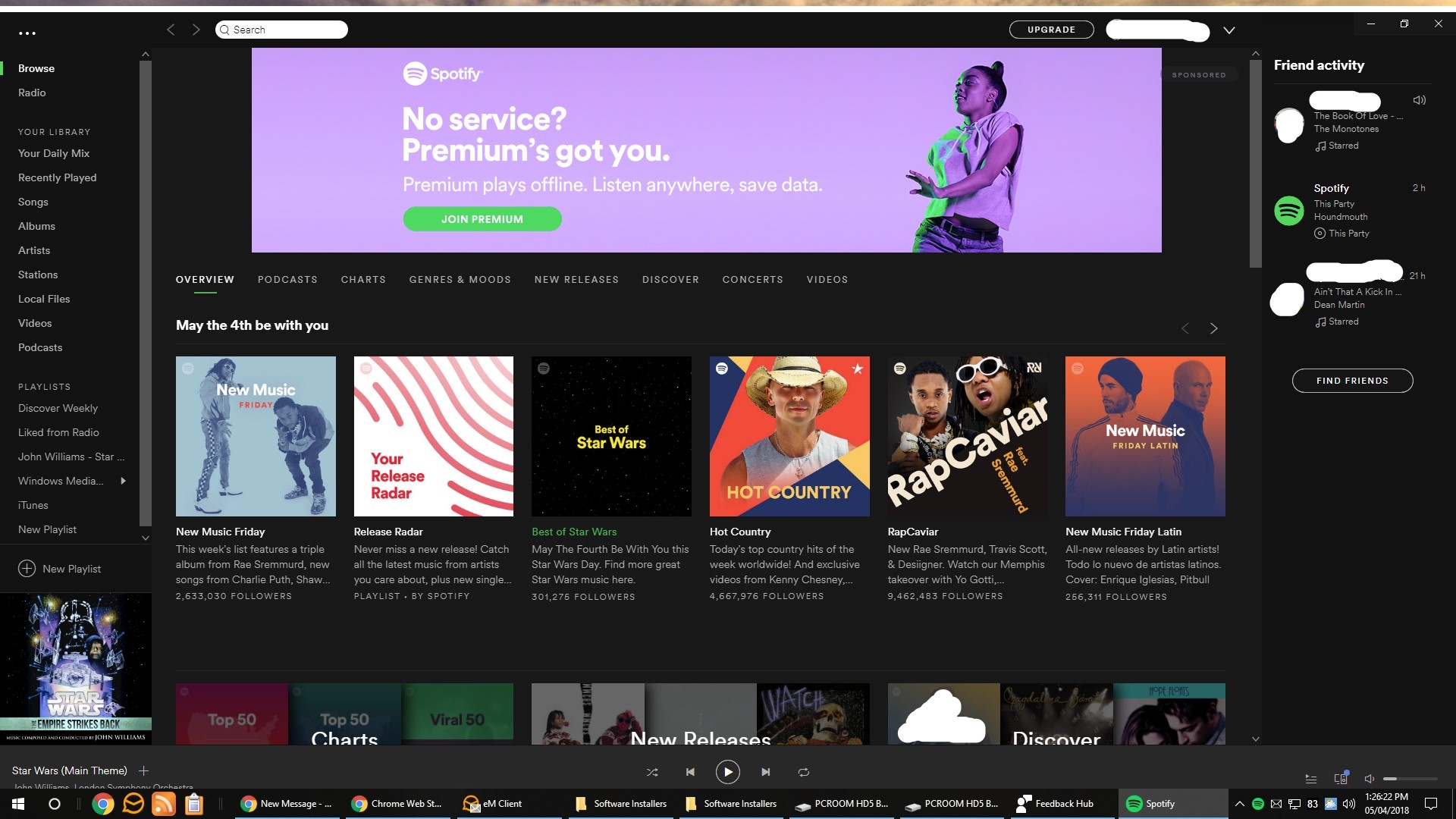1456x819 pixels.
Task: Select the GENRES & MOODS tab
Action: 460,279
